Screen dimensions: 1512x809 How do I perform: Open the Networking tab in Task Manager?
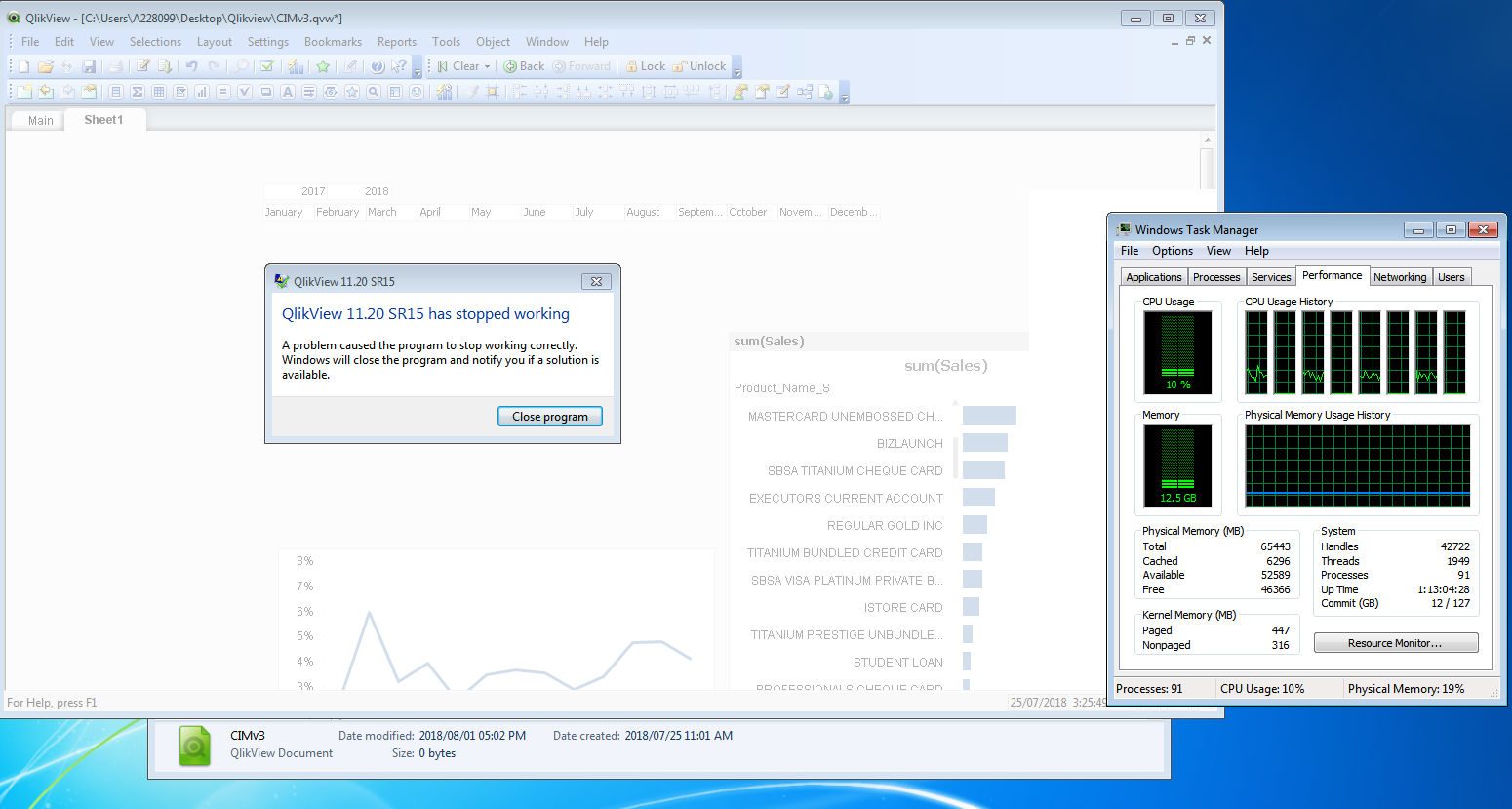[x=1400, y=277]
